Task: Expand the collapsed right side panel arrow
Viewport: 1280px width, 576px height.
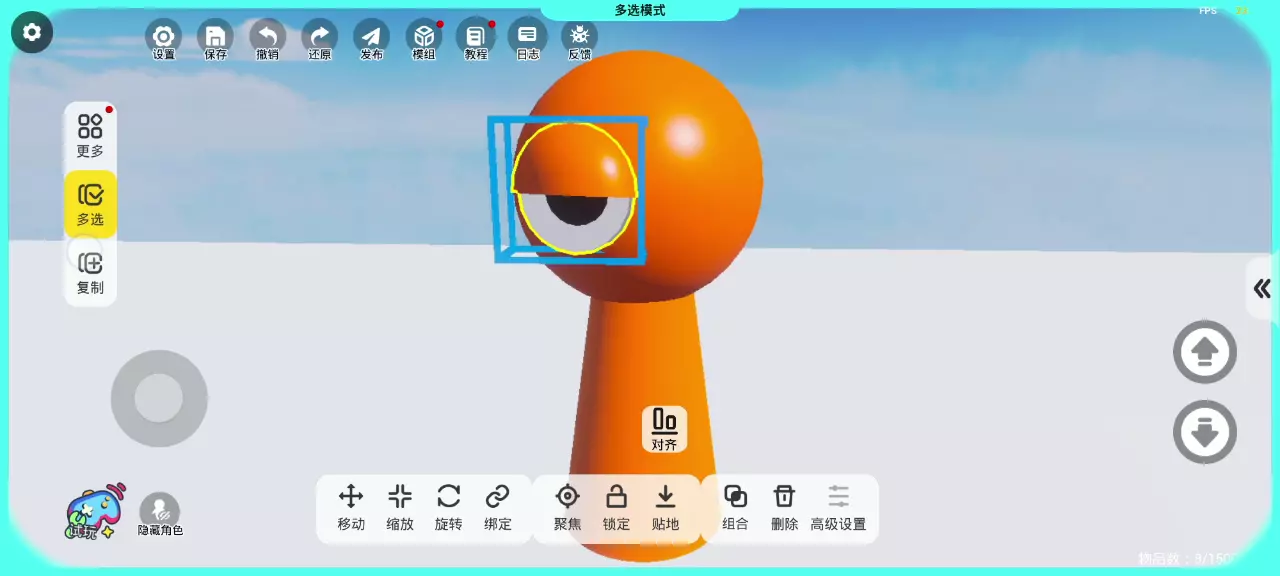Action: coord(1261,289)
